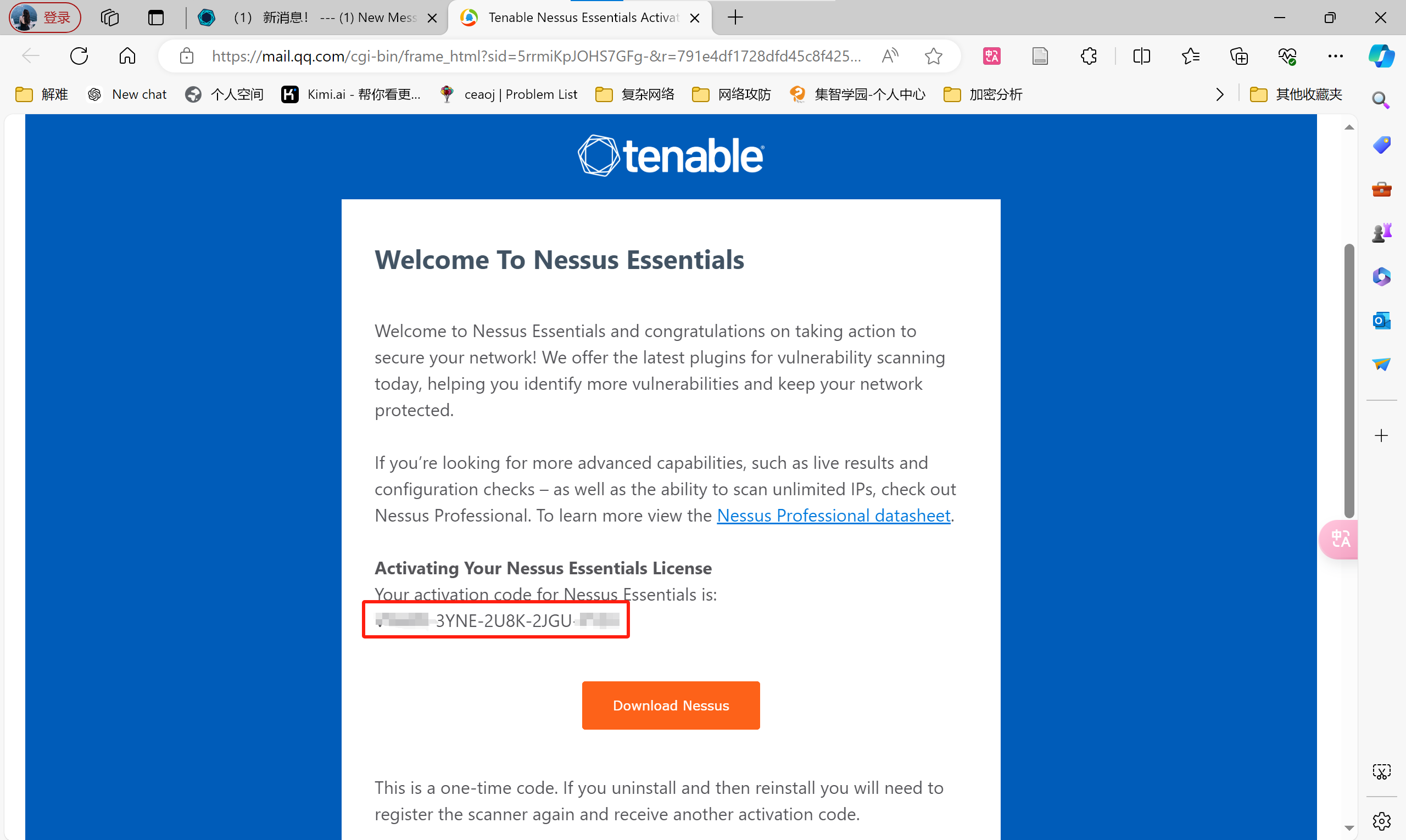Click the address bar URL field

point(535,56)
